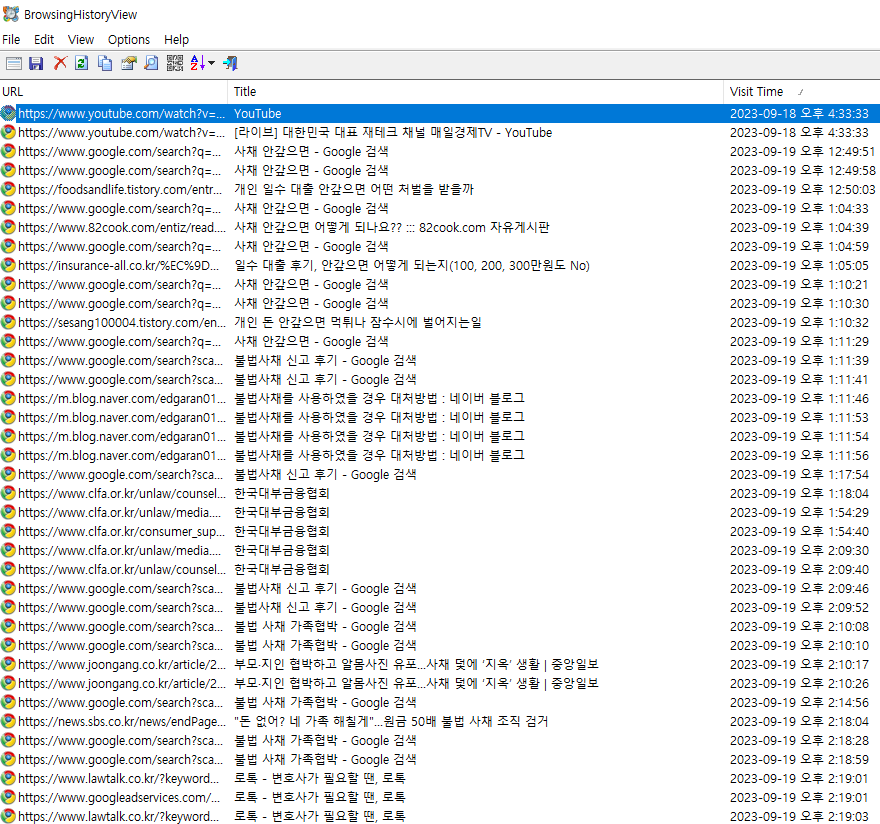Screen dimensions: 880x824
Task: Select URL https://www.clfa.or.kr/consumer_sup...
Action: tap(122, 532)
